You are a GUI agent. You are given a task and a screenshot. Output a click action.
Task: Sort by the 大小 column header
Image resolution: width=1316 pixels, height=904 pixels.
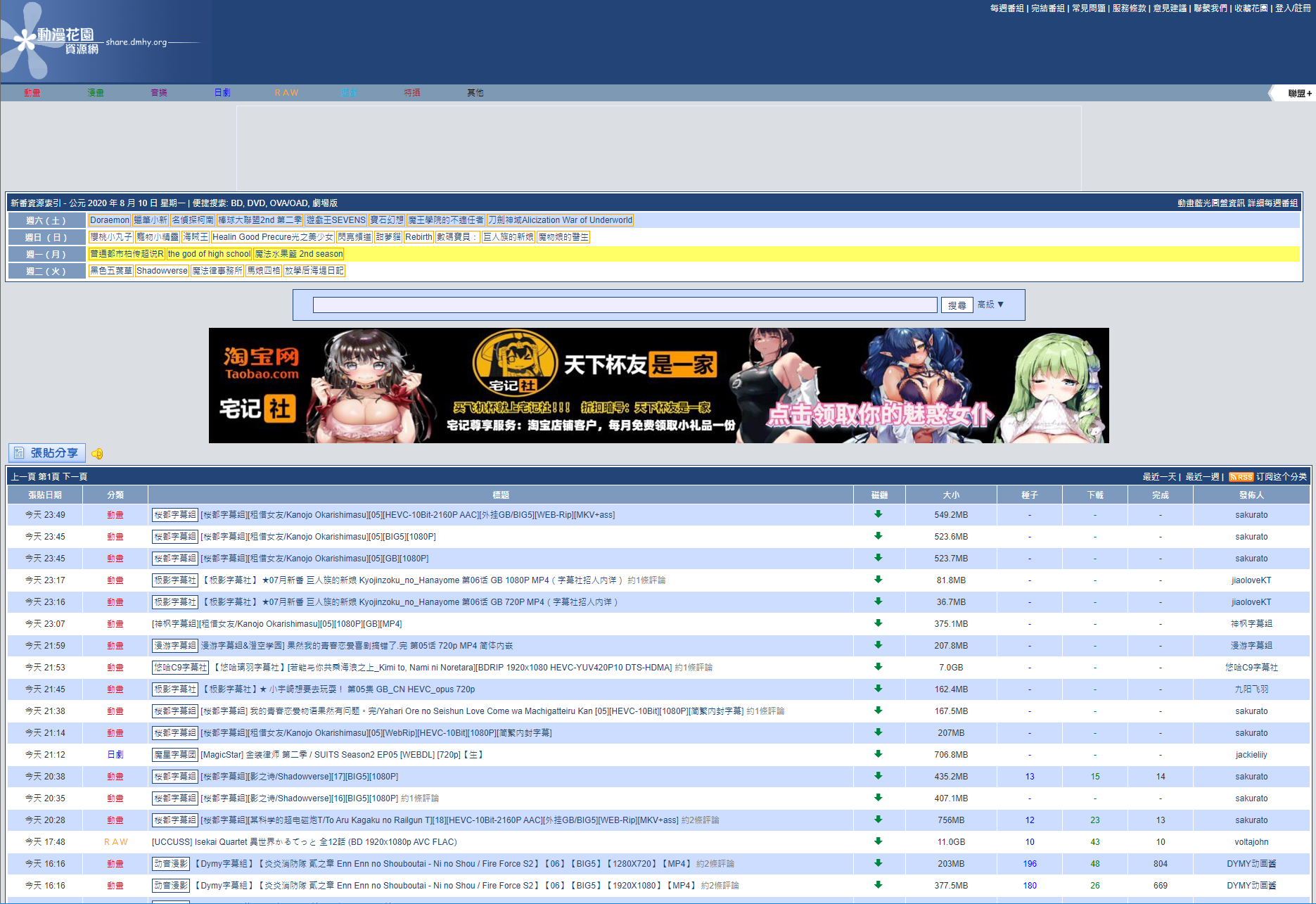[951, 495]
